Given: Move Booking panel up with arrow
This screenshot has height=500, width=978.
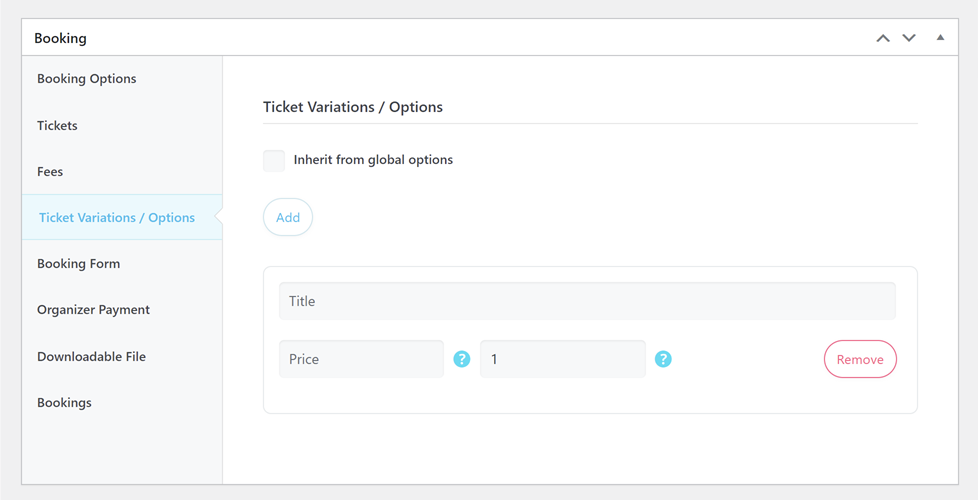Looking at the screenshot, I should pos(883,38).
